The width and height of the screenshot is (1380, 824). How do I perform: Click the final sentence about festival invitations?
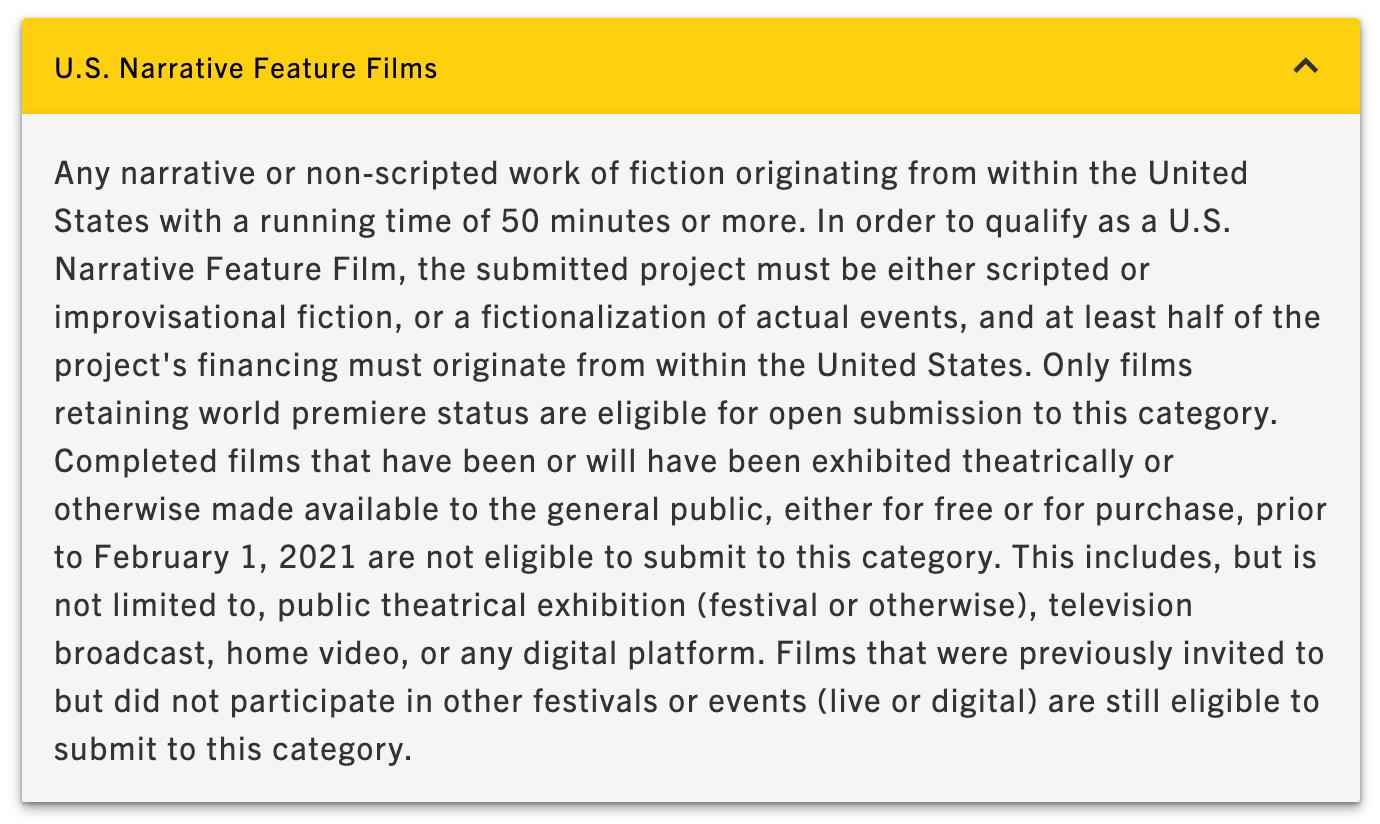coord(690,700)
